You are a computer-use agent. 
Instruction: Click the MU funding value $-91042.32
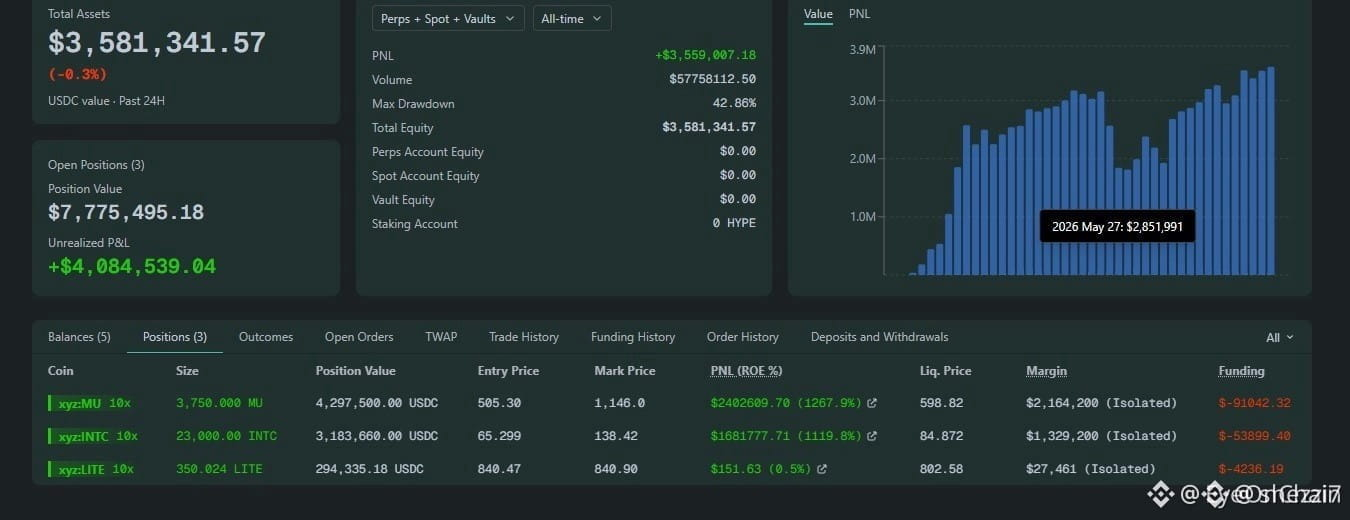1254,403
